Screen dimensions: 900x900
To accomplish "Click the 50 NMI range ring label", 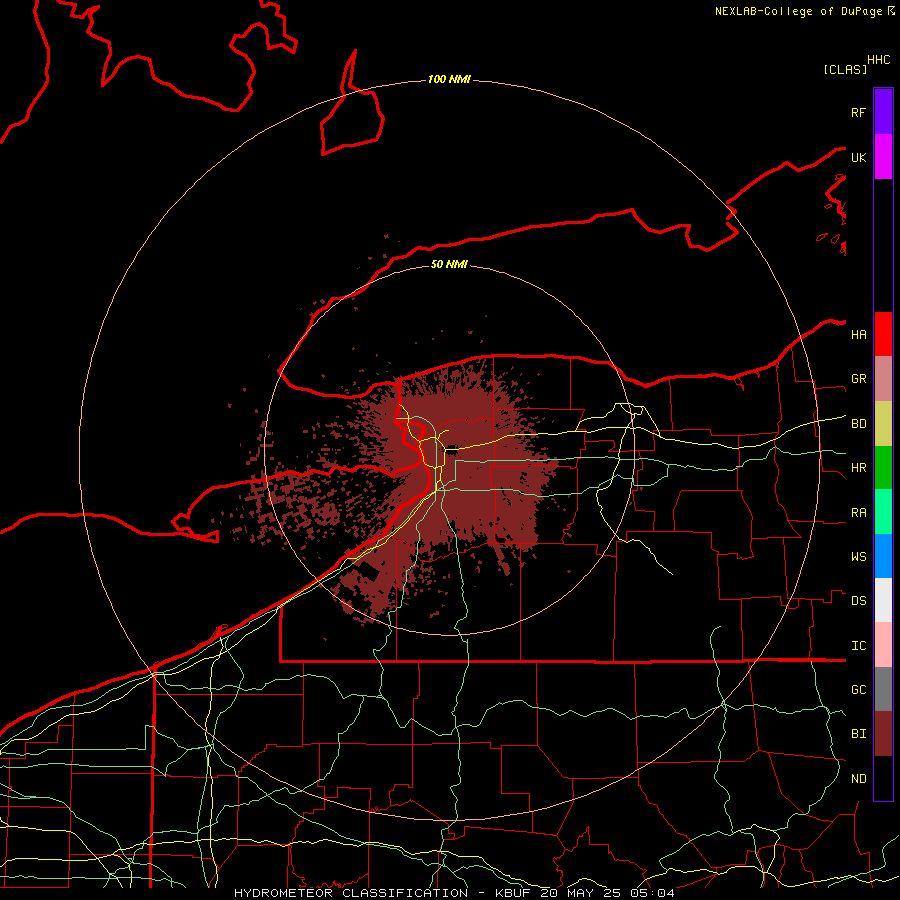I will click(x=449, y=264).
